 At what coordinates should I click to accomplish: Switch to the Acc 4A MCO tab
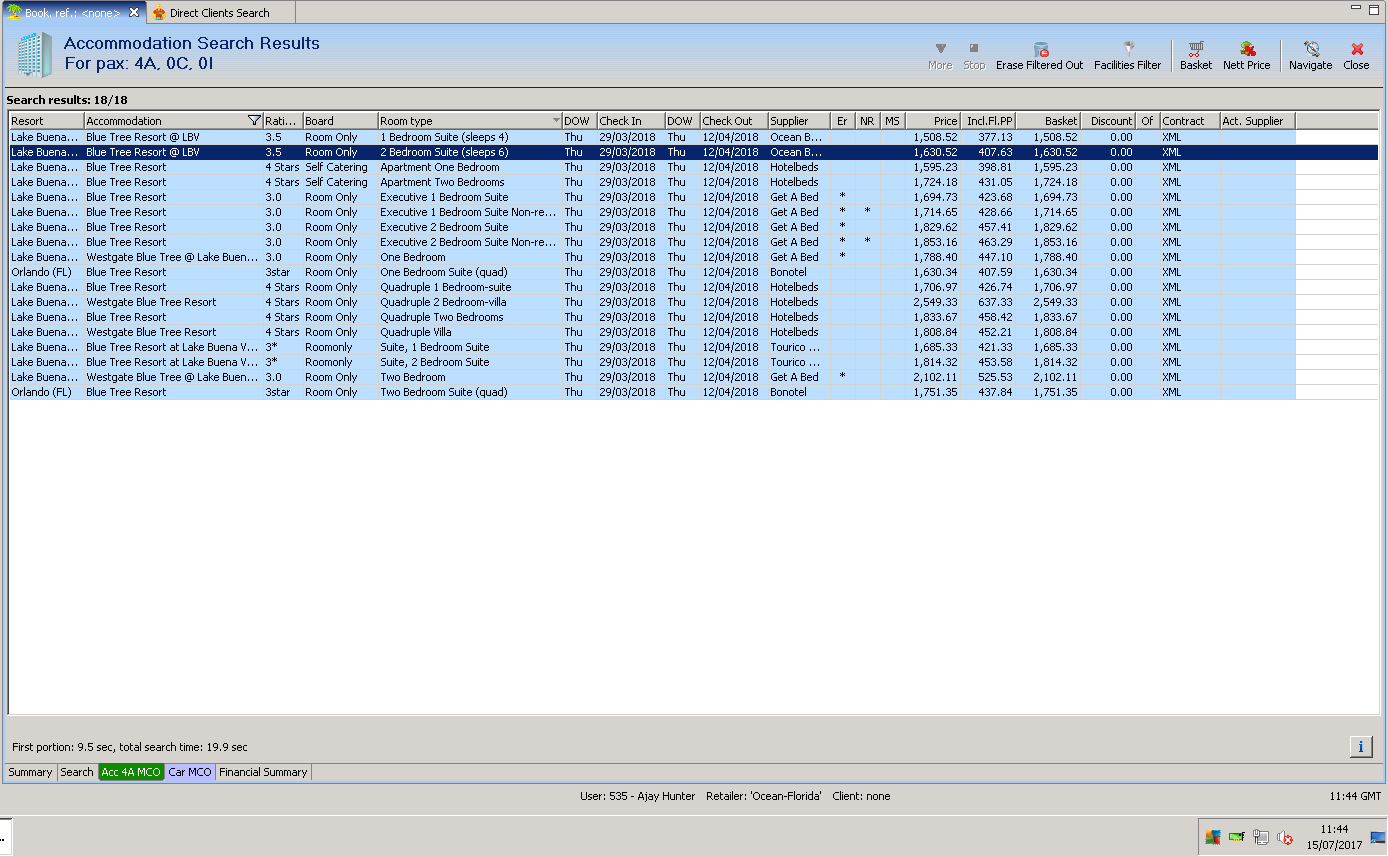[131, 772]
